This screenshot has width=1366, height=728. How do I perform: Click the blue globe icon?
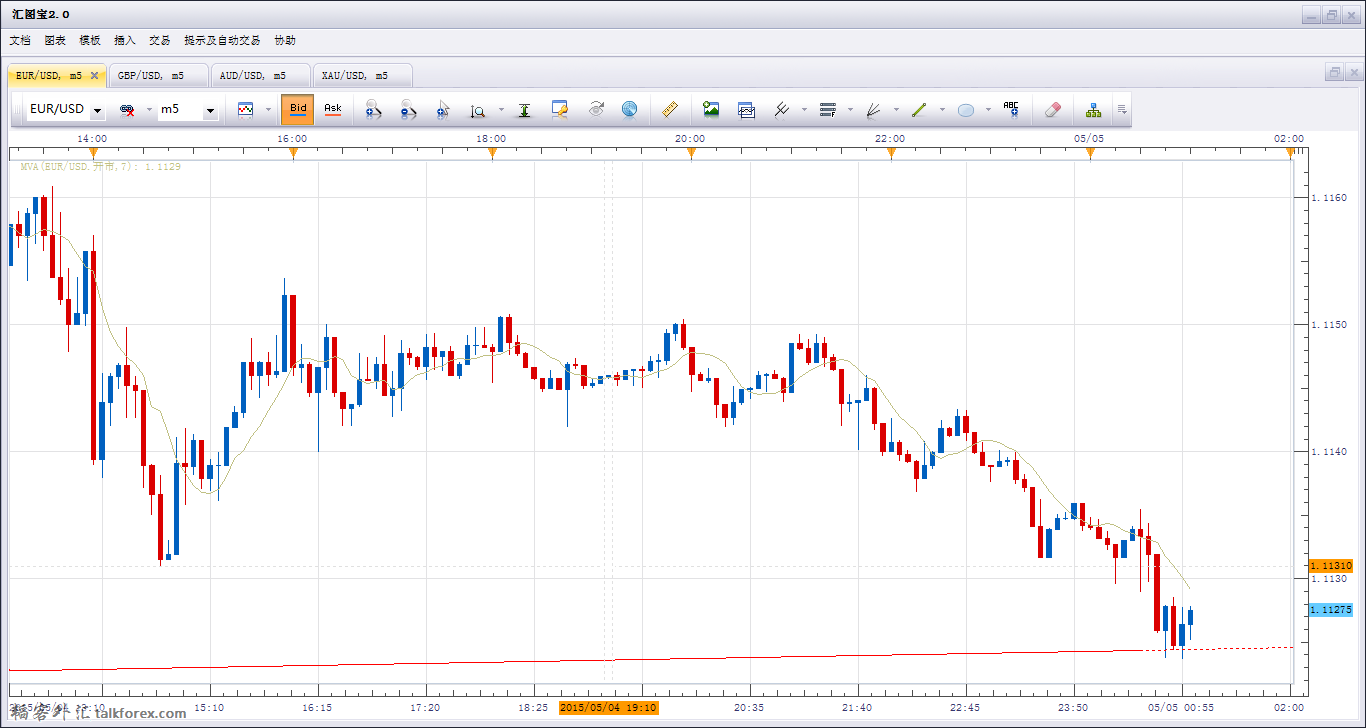pos(629,109)
